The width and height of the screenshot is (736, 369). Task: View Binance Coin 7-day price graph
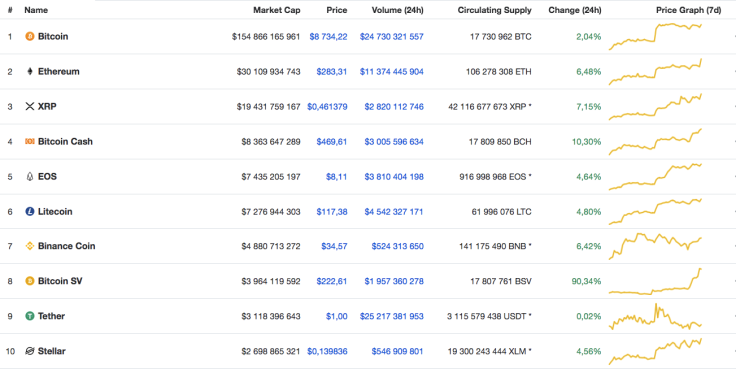coord(655,246)
